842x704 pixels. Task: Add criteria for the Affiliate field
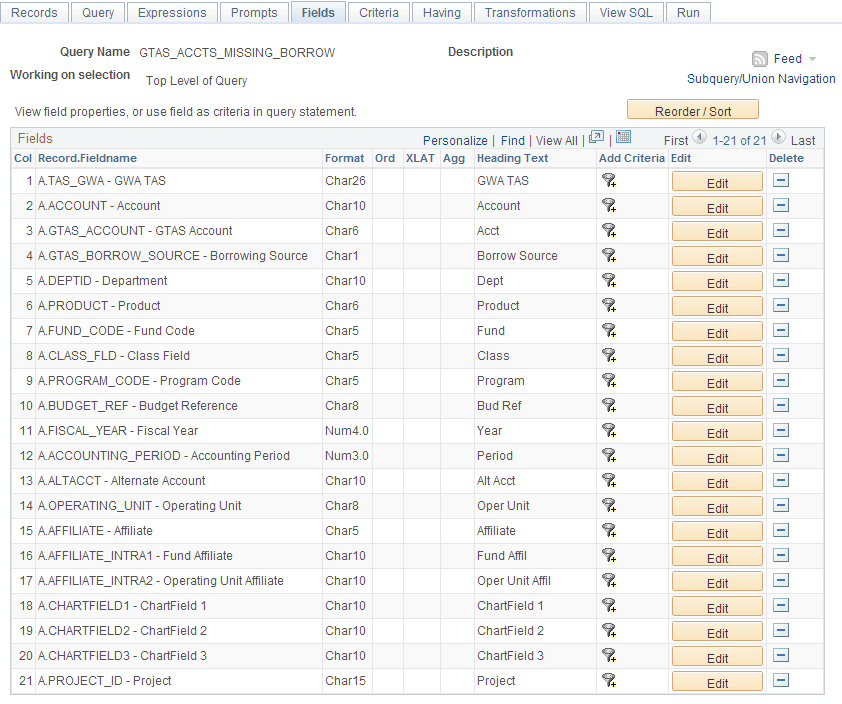click(610, 531)
